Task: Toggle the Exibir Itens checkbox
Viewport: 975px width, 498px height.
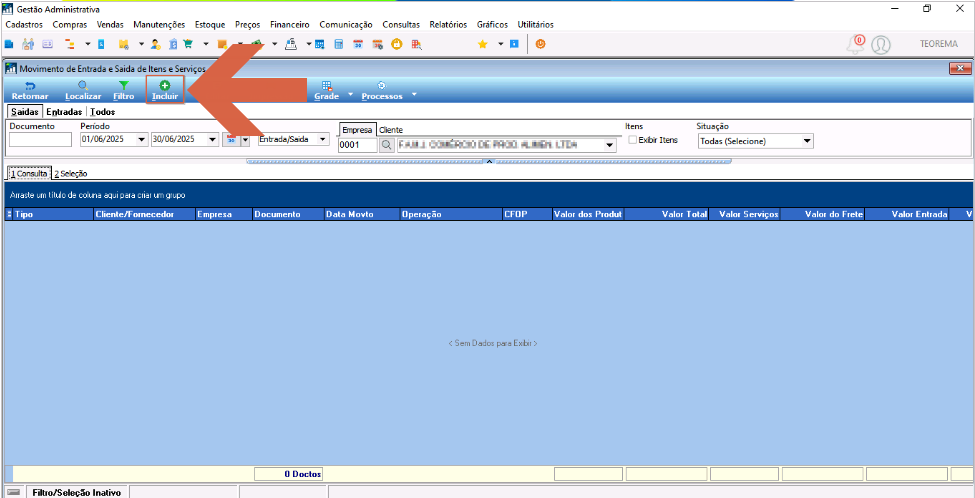Action: pyautogui.click(x=633, y=141)
